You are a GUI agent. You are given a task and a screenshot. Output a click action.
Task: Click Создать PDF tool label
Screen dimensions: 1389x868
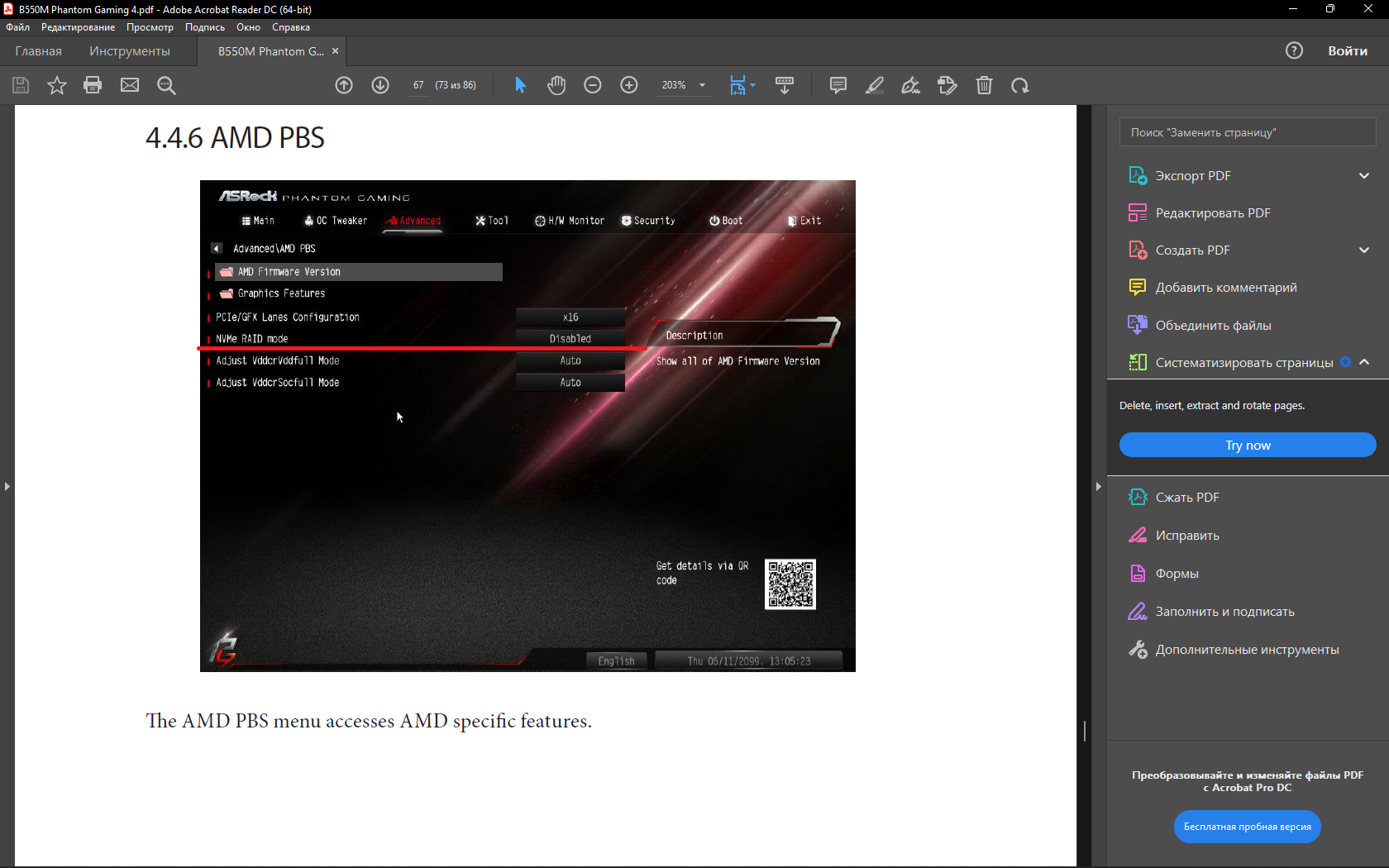[1192, 250]
